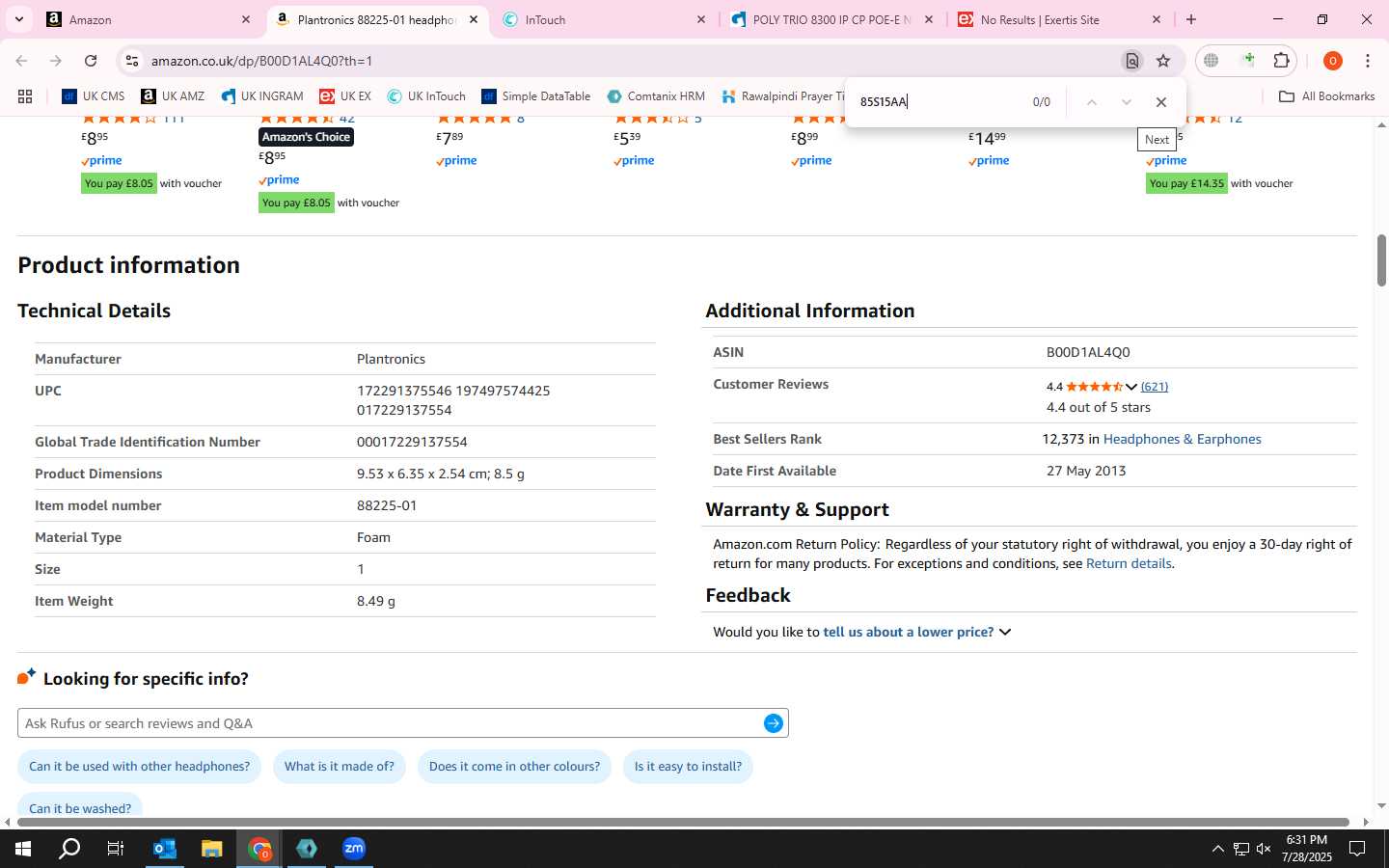This screenshot has height=868, width=1389.
Task: Switch to the InTouch tab
Action: (x=603, y=19)
